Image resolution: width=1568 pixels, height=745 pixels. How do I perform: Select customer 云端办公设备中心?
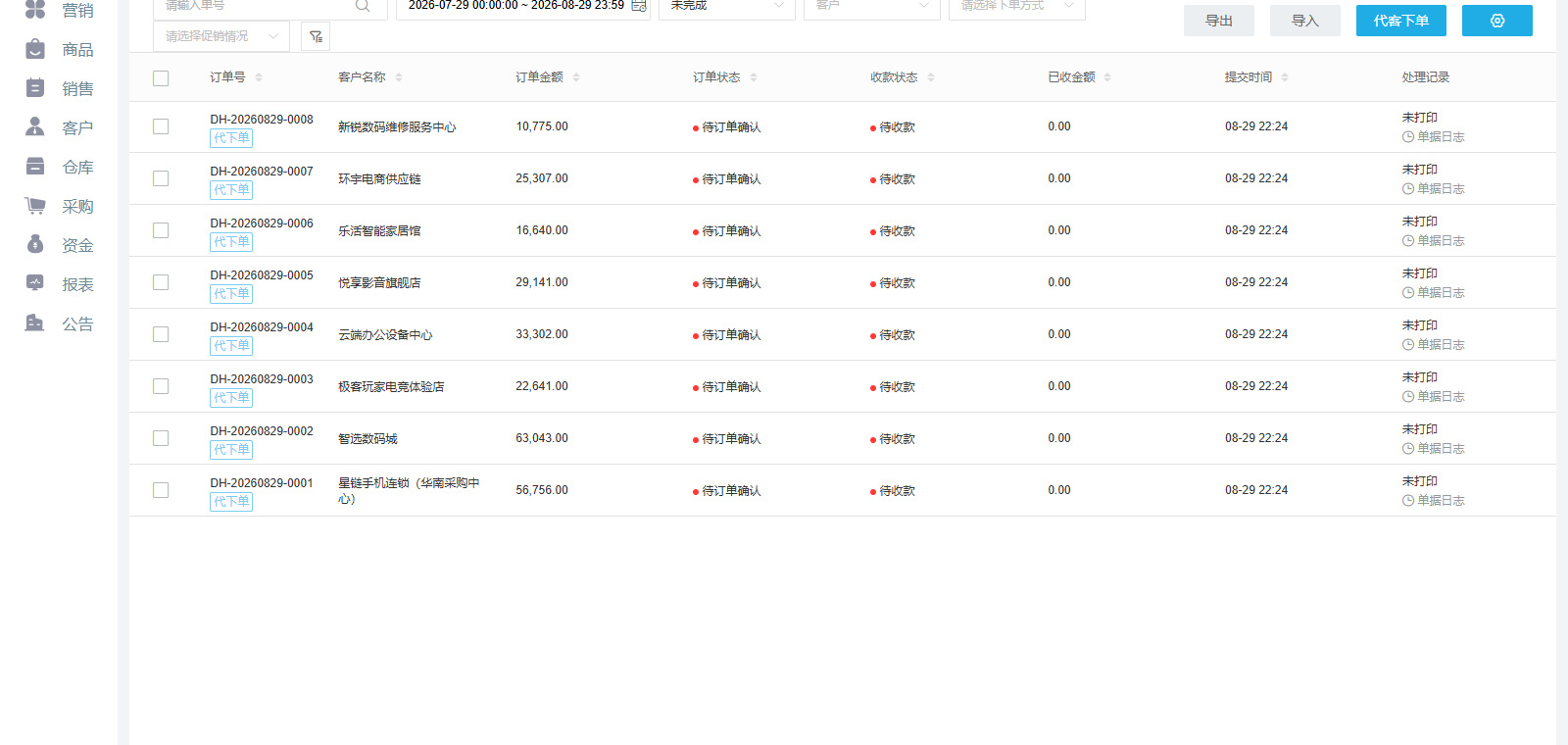pos(385,335)
